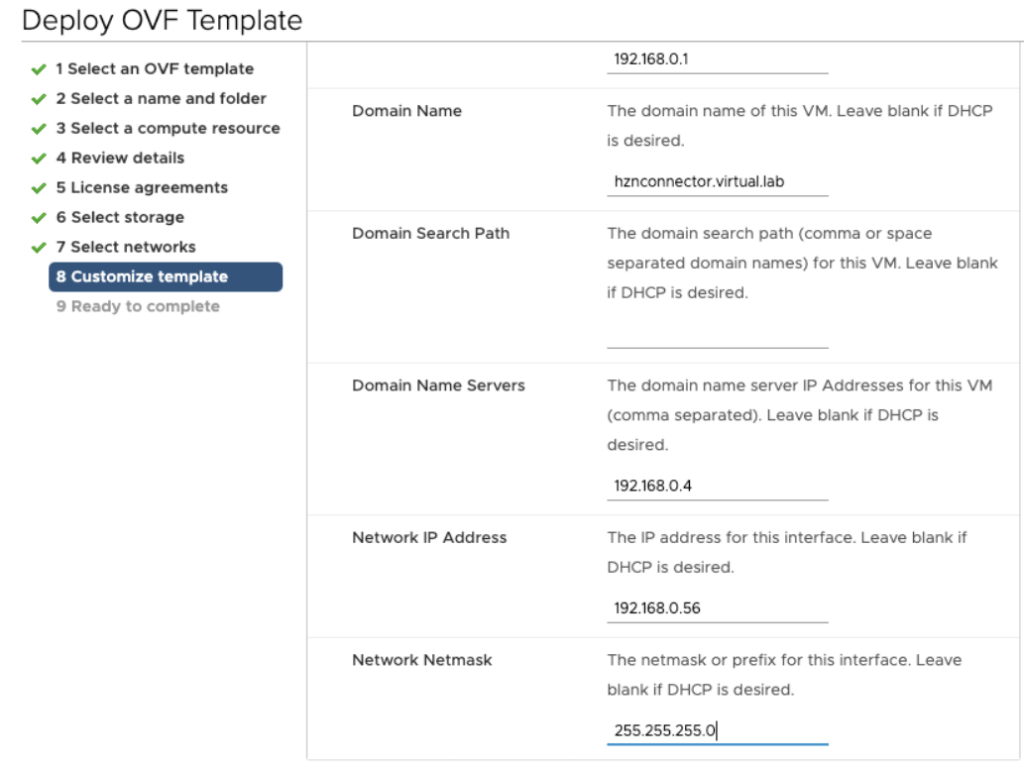
Task: Click the Domain Name Servers input field
Action: click(717, 487)
